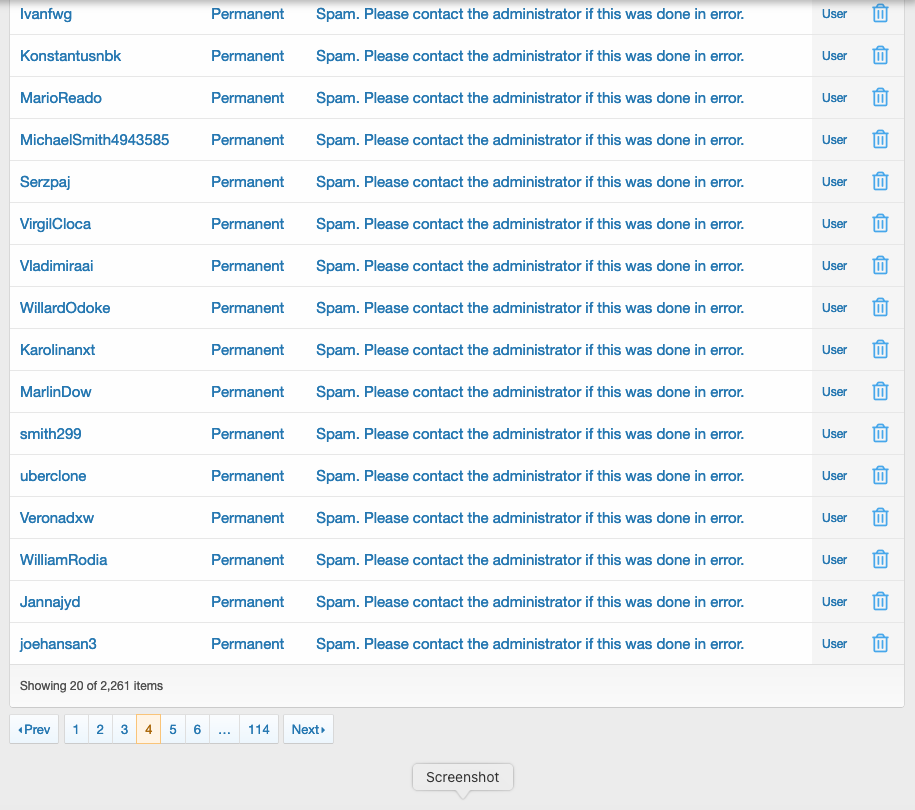
Task: Jump to page 1 of results
Action: coord(76,730)
